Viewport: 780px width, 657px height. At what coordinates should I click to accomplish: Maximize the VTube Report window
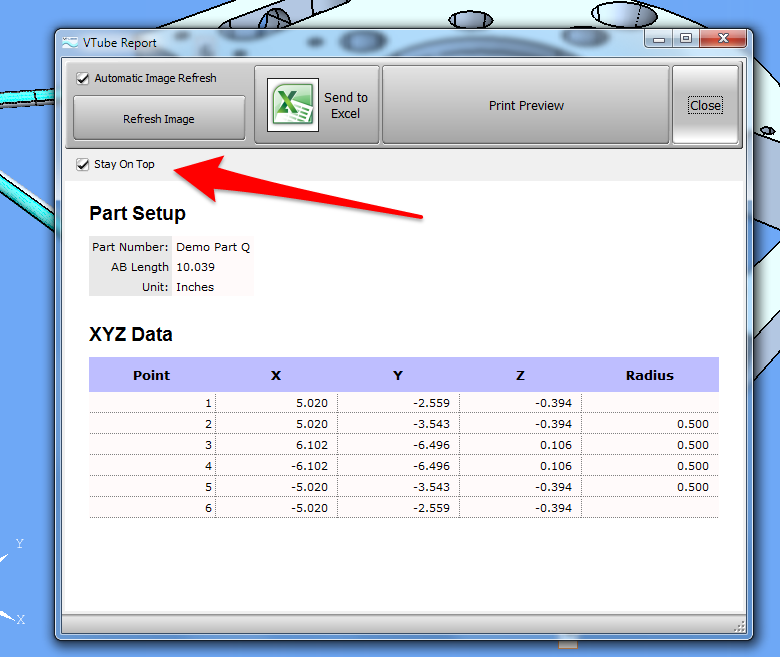686,39
